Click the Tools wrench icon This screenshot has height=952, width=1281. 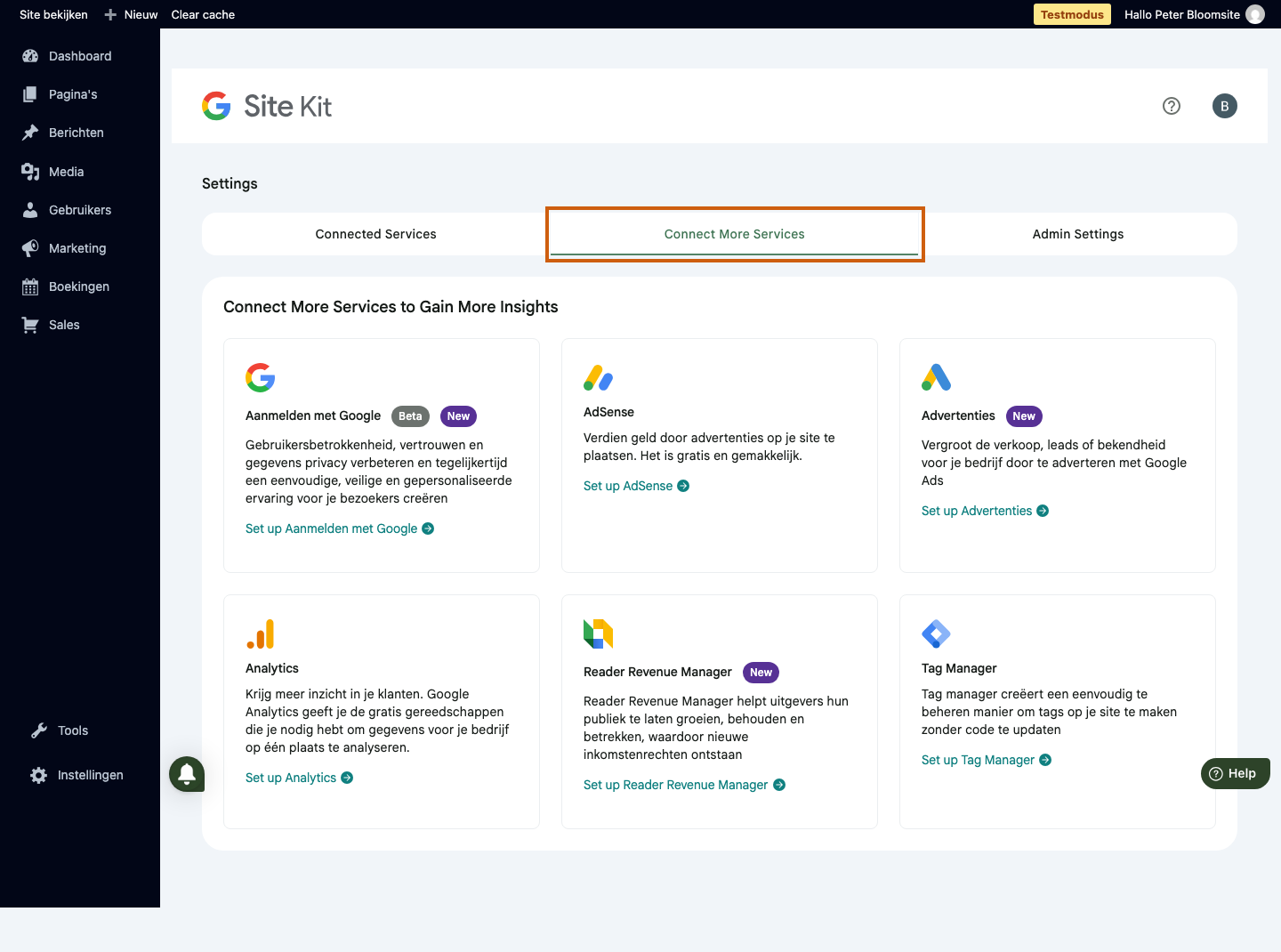(39, 730)
